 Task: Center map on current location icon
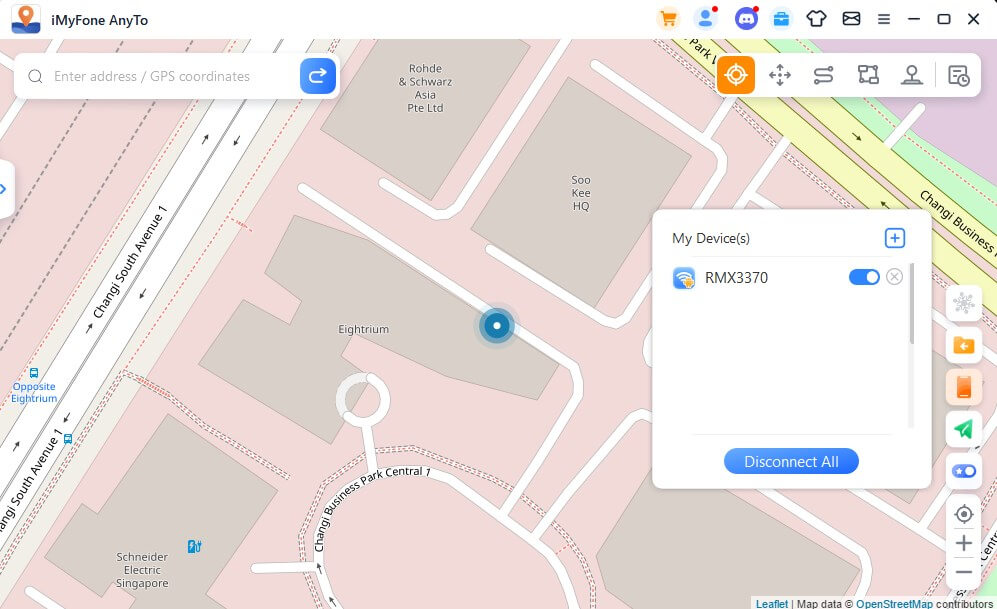(x=964, y=514)
